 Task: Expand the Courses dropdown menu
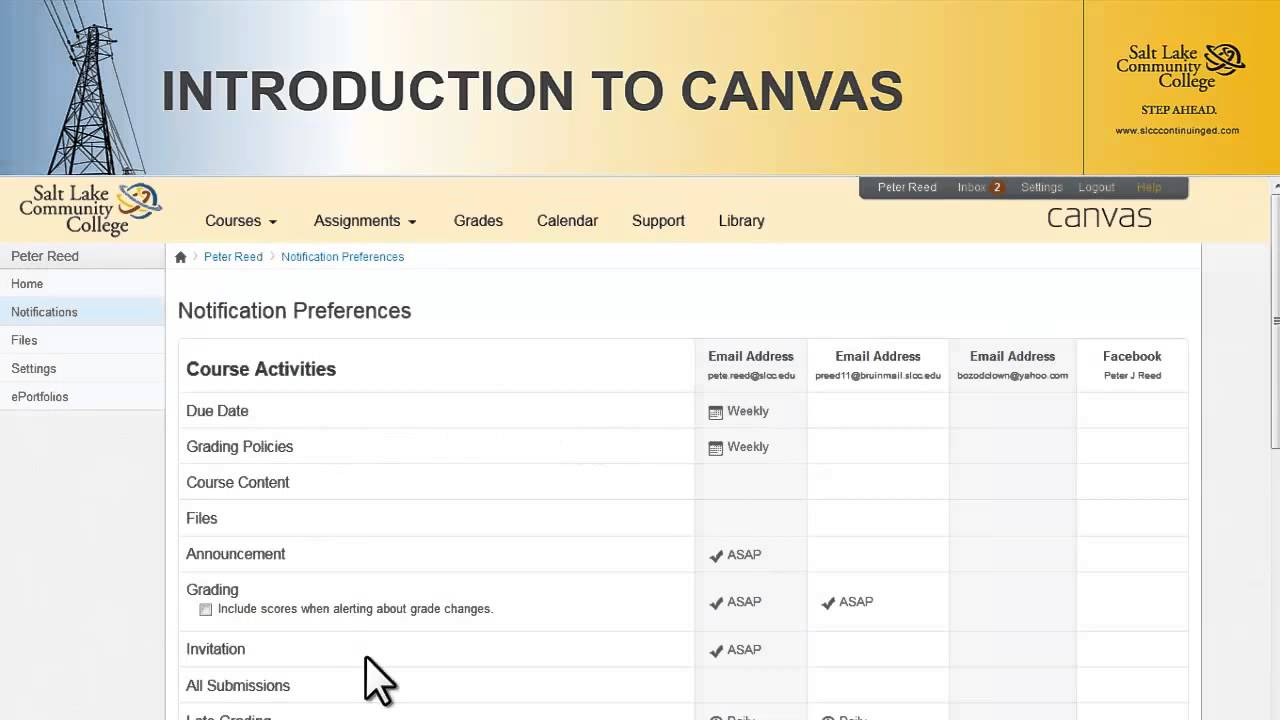tap(241, 221)
